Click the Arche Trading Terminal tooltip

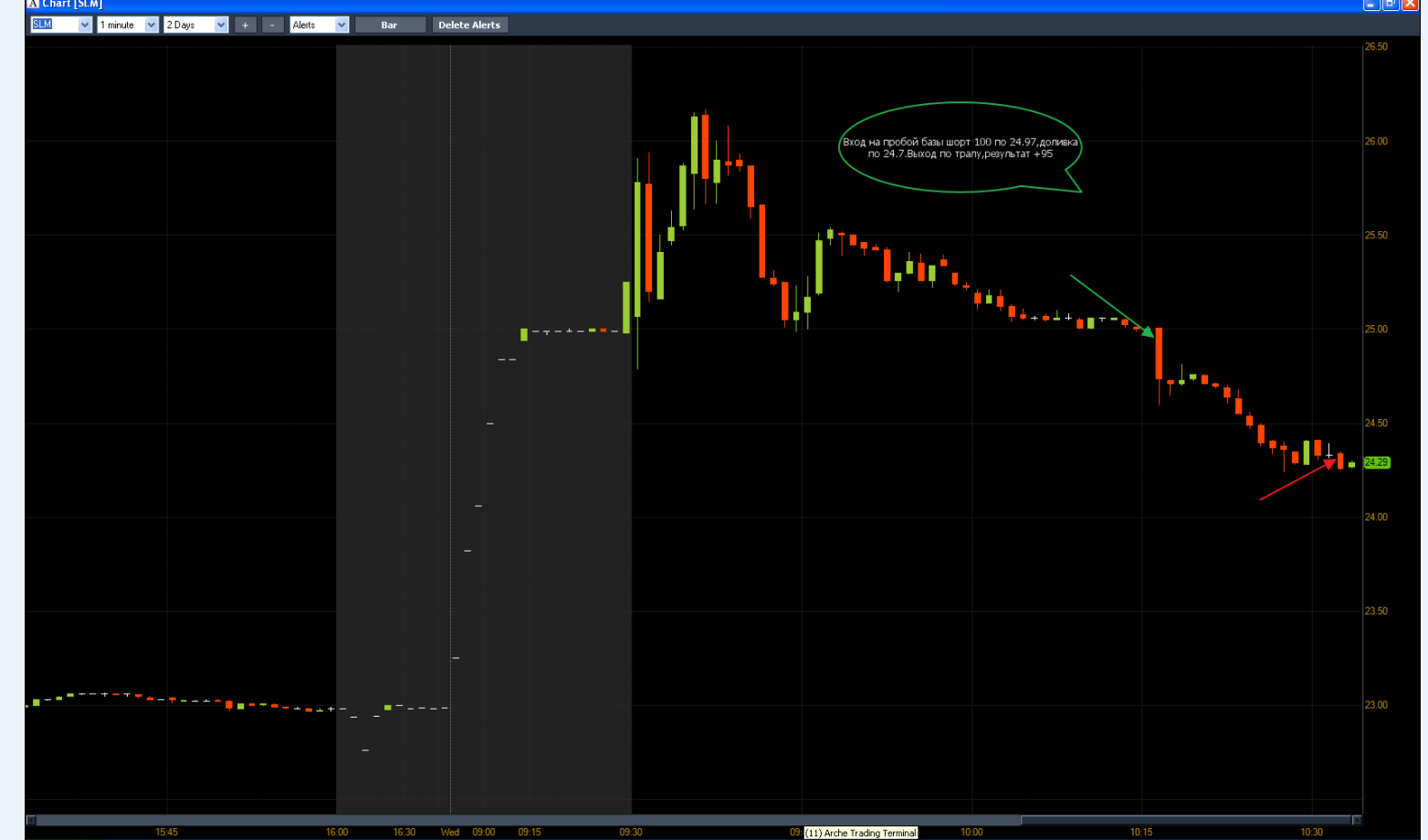(x=861, y=833)
